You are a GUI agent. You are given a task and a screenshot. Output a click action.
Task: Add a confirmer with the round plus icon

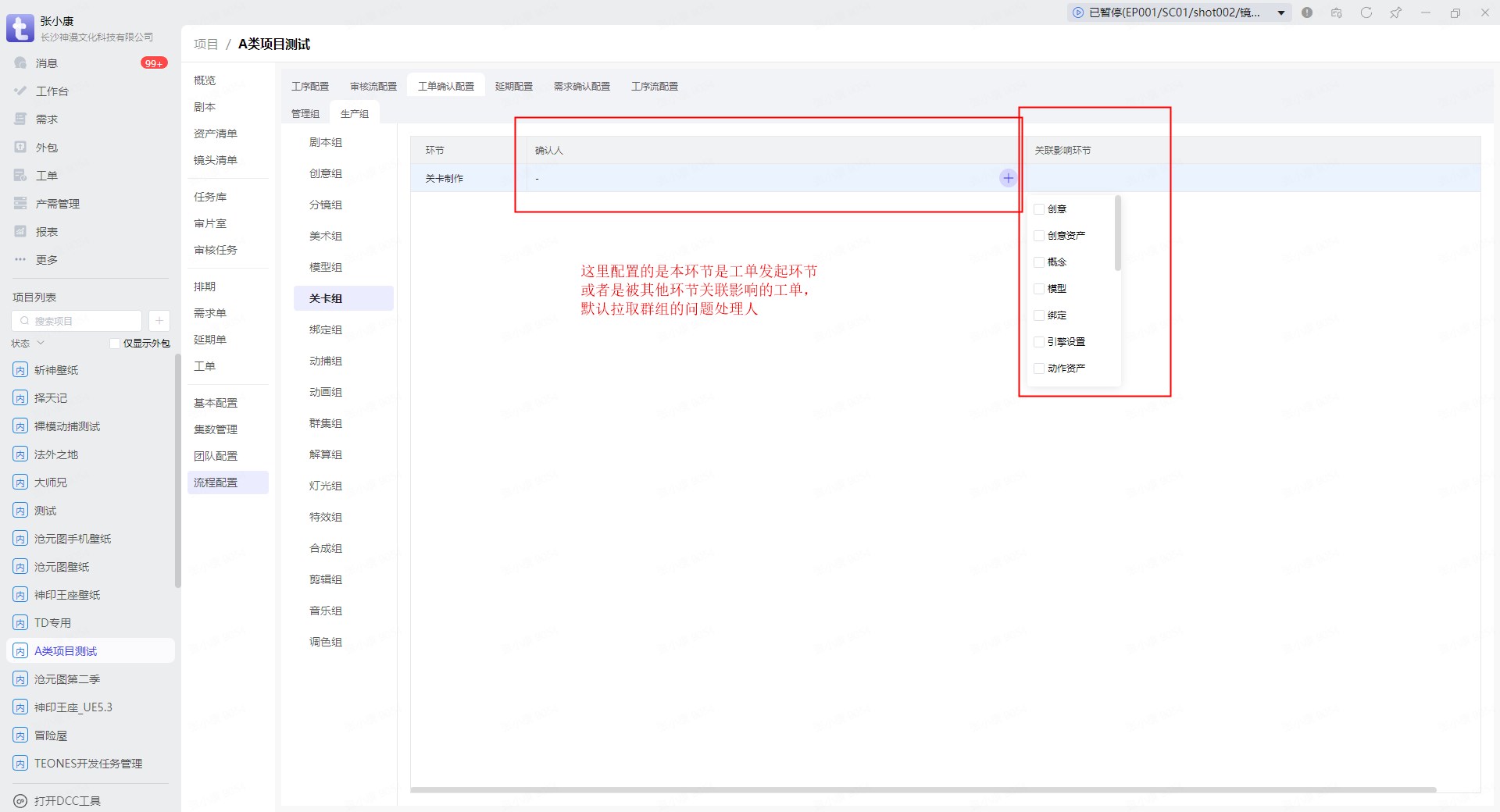tap(1008, 178)
